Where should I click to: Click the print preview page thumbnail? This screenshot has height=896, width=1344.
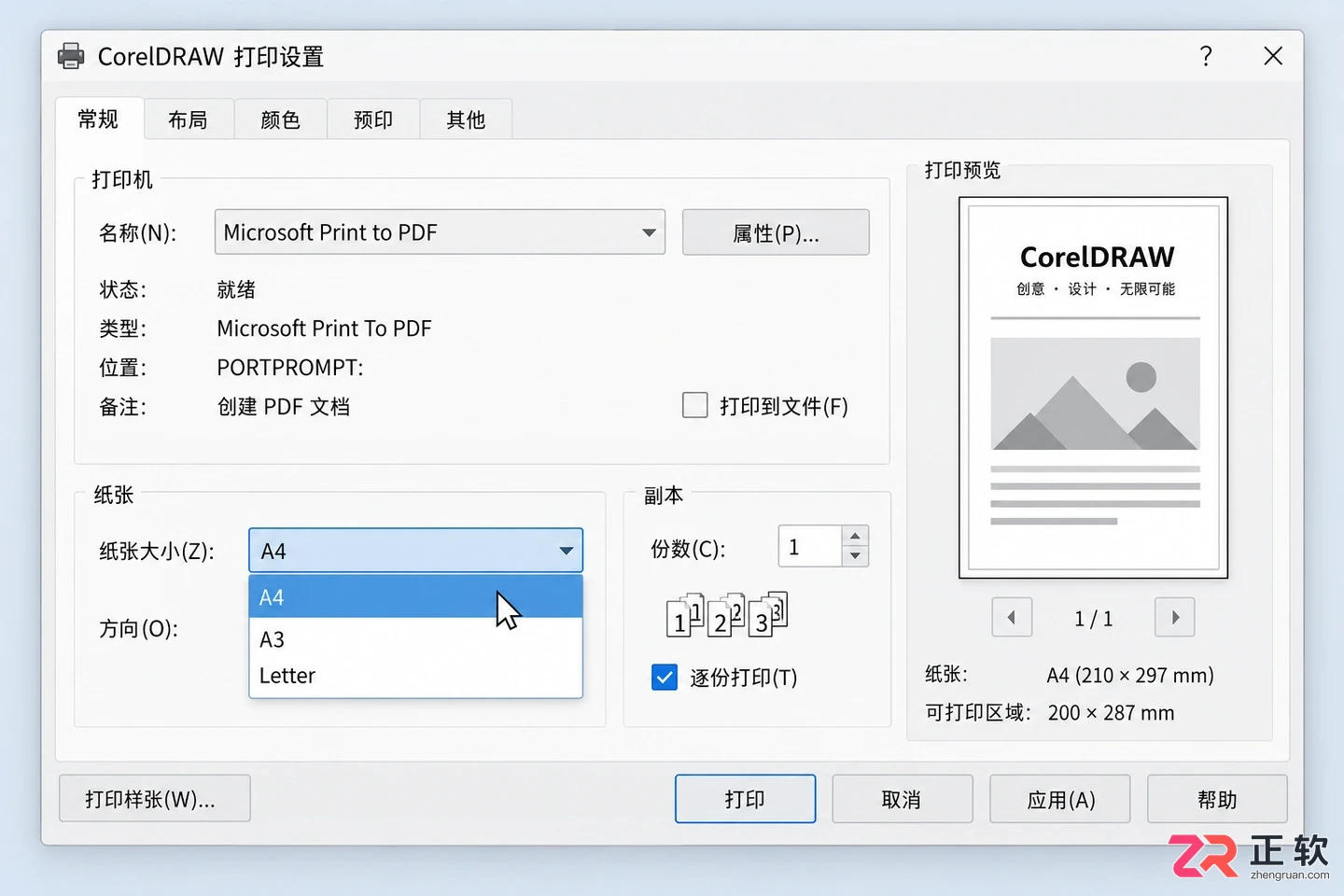(1093, 387)
